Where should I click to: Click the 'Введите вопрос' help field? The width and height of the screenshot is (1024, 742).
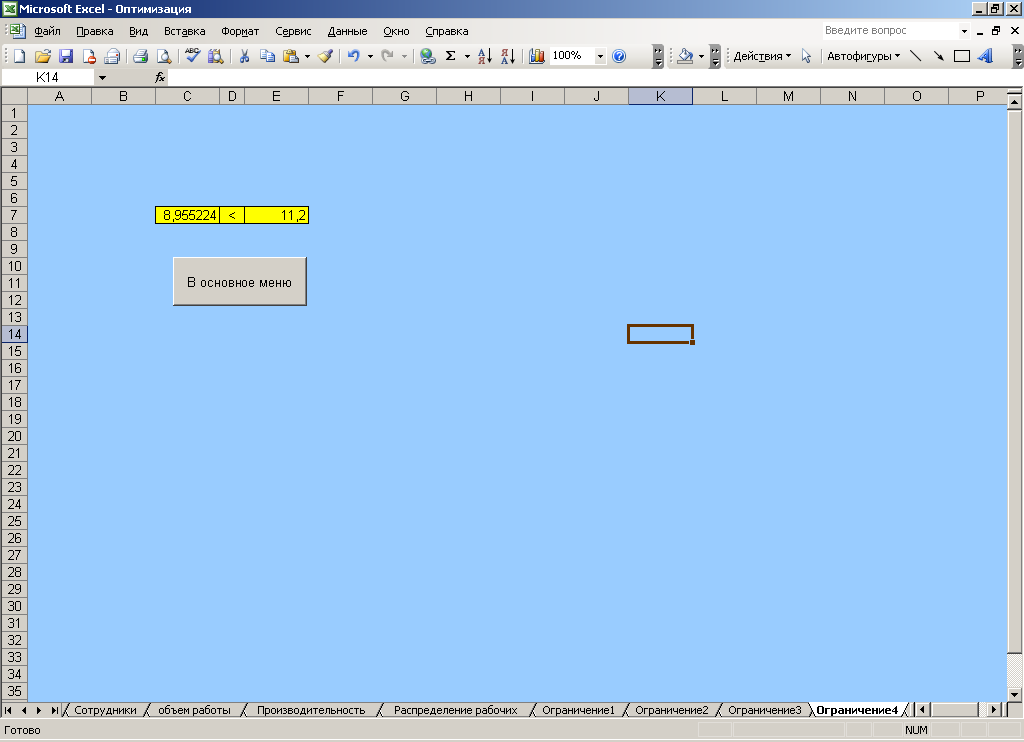point(888,31)
